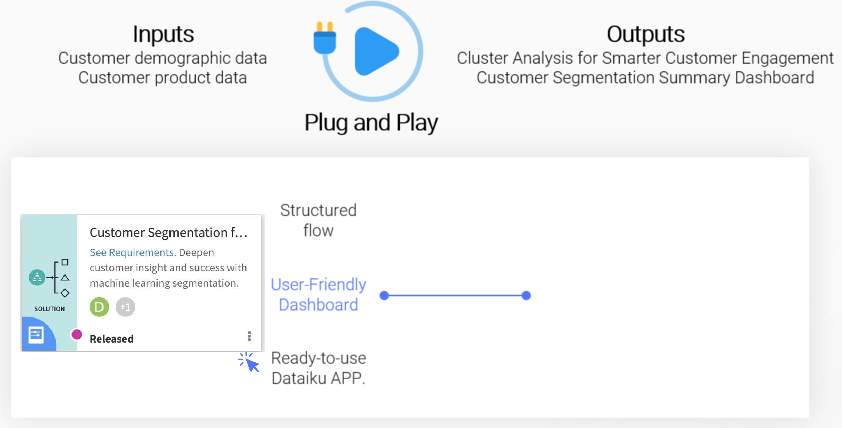842x428 pixels.
Task: Click the left endpoint dot of the blue line
Action: (x=384, y=295)
